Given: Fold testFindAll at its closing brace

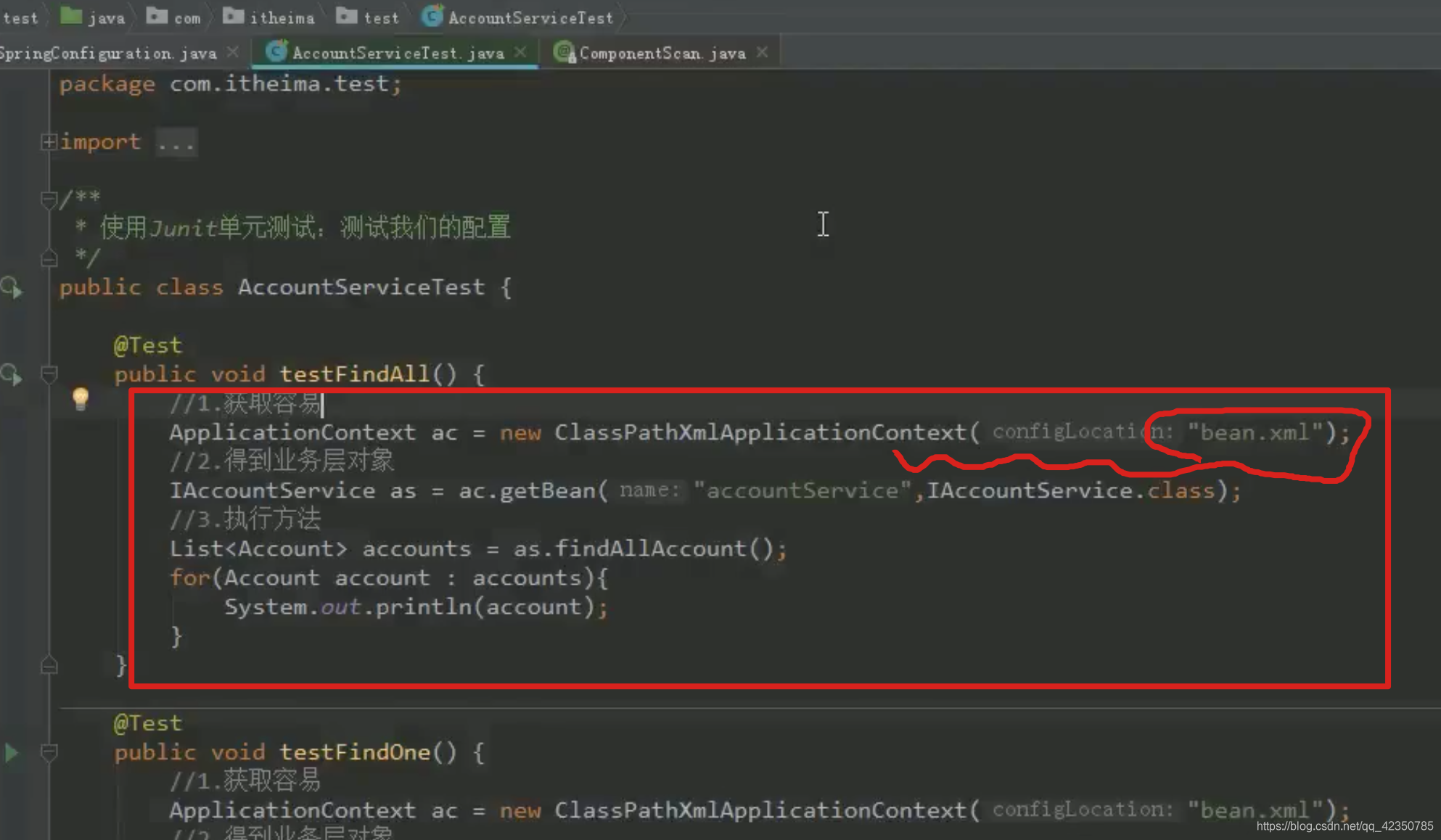Looking at the screenshot, I should coord(49,665).
